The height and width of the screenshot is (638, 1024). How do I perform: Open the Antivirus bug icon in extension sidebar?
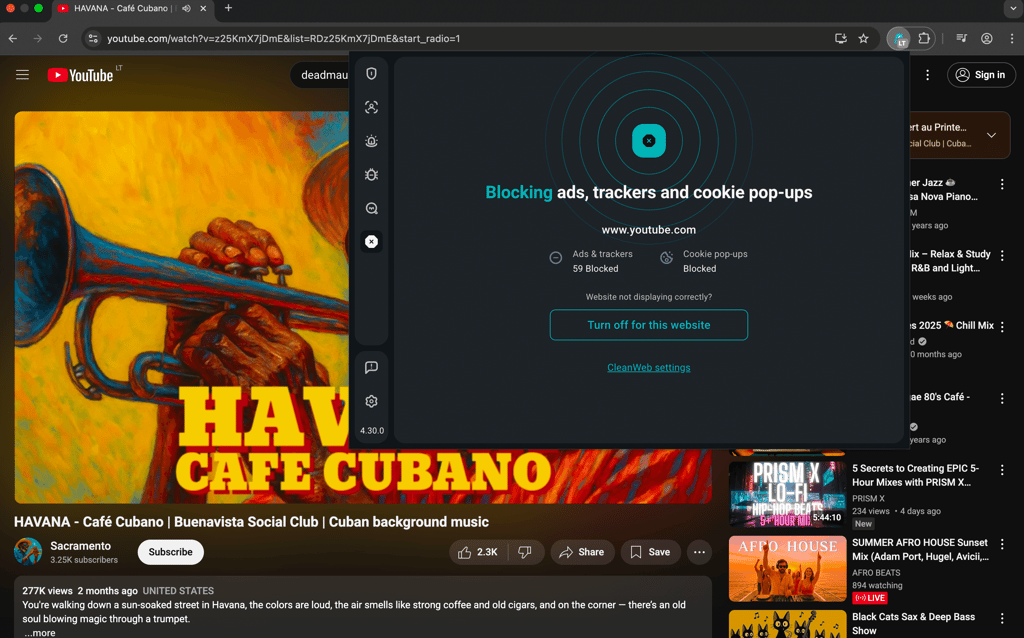371,174
